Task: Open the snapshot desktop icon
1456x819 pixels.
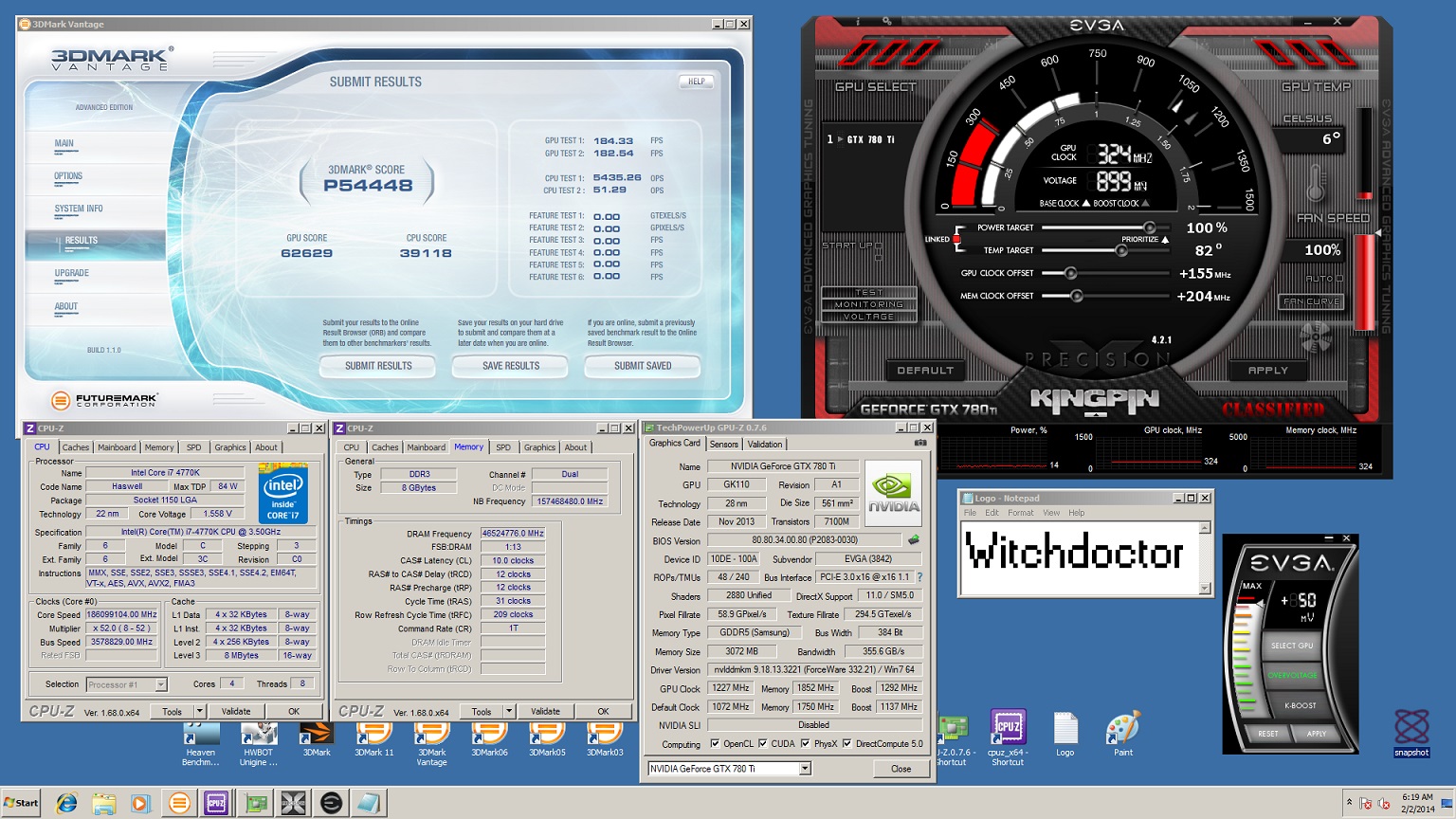Action: pyautogui.click(x=1410, y=732)
